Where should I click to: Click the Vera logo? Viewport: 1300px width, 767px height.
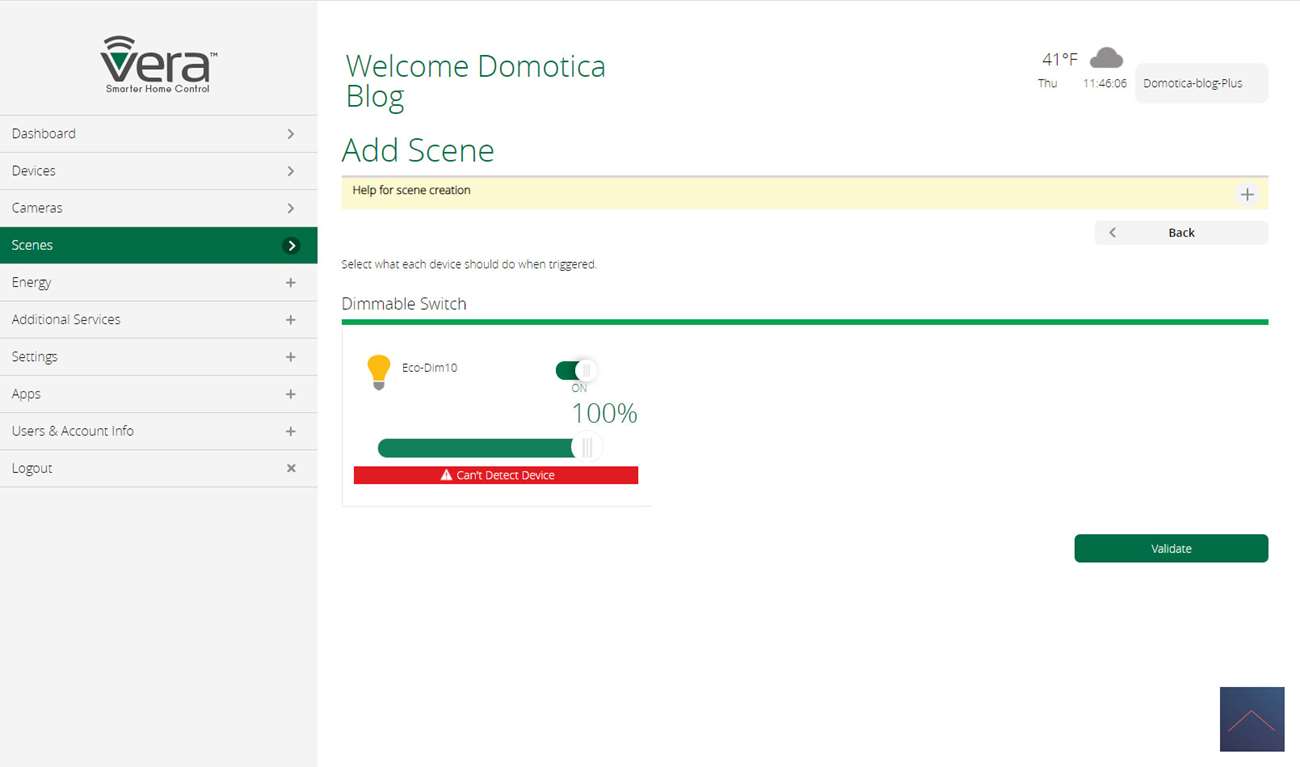tap(158, 65)
